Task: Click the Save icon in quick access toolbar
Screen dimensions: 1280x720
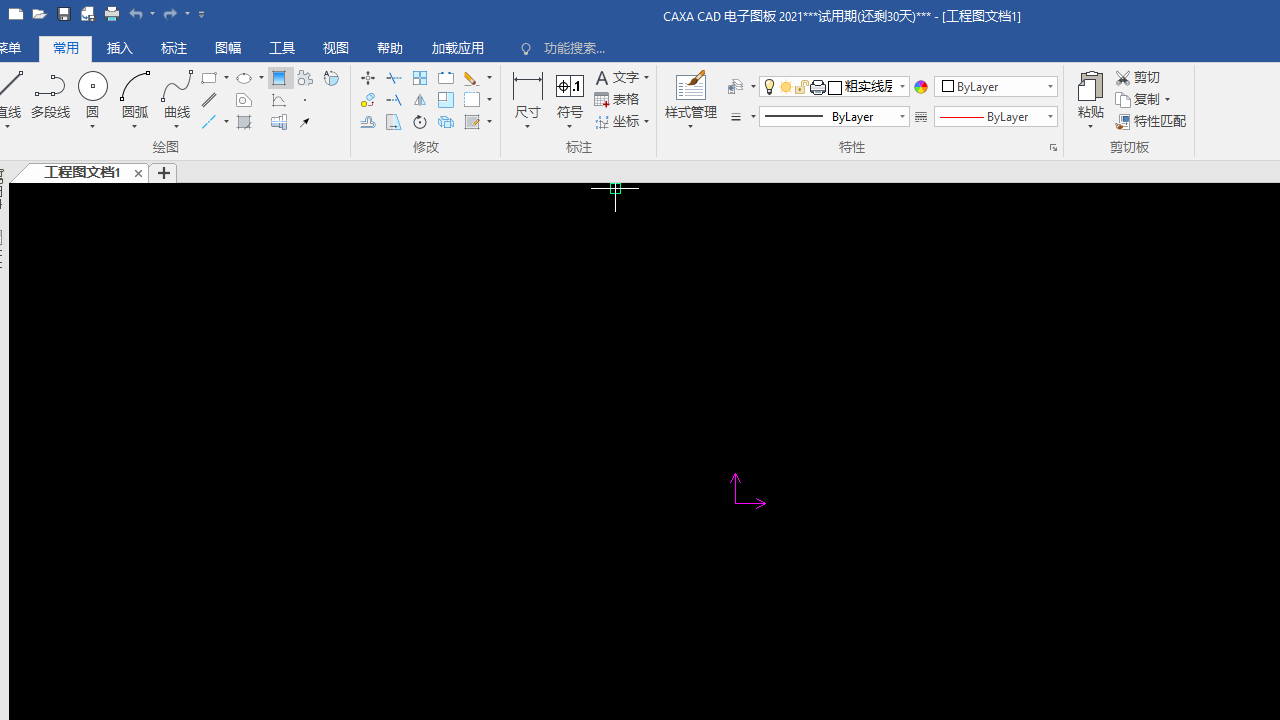Action: [64, 14]
